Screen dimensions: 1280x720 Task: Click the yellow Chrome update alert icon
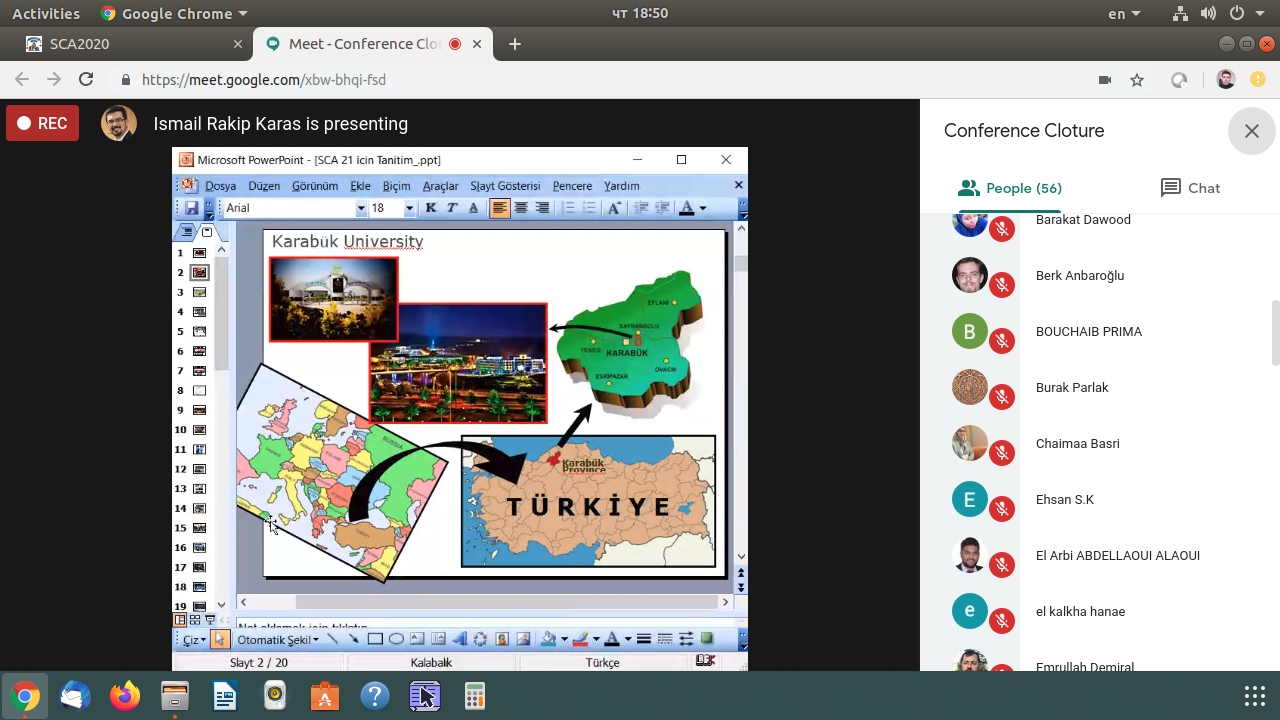point(1257,80)
